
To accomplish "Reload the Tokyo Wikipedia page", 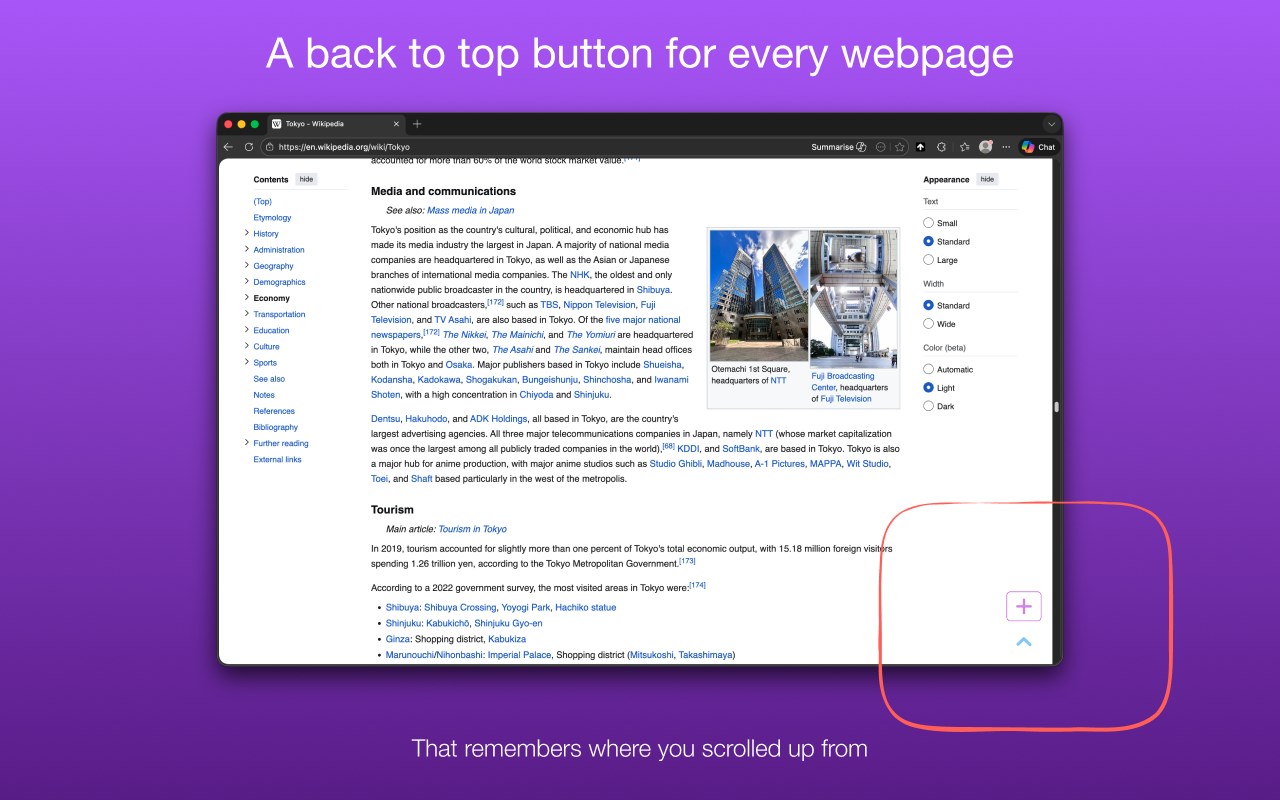I will 249,147.
